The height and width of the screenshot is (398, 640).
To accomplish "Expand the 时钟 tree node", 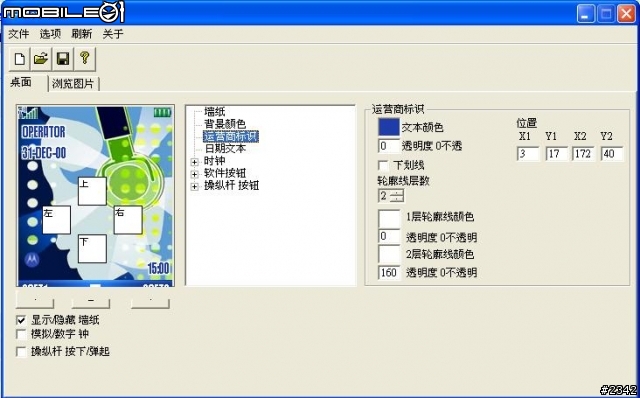I will pos(195,162).
